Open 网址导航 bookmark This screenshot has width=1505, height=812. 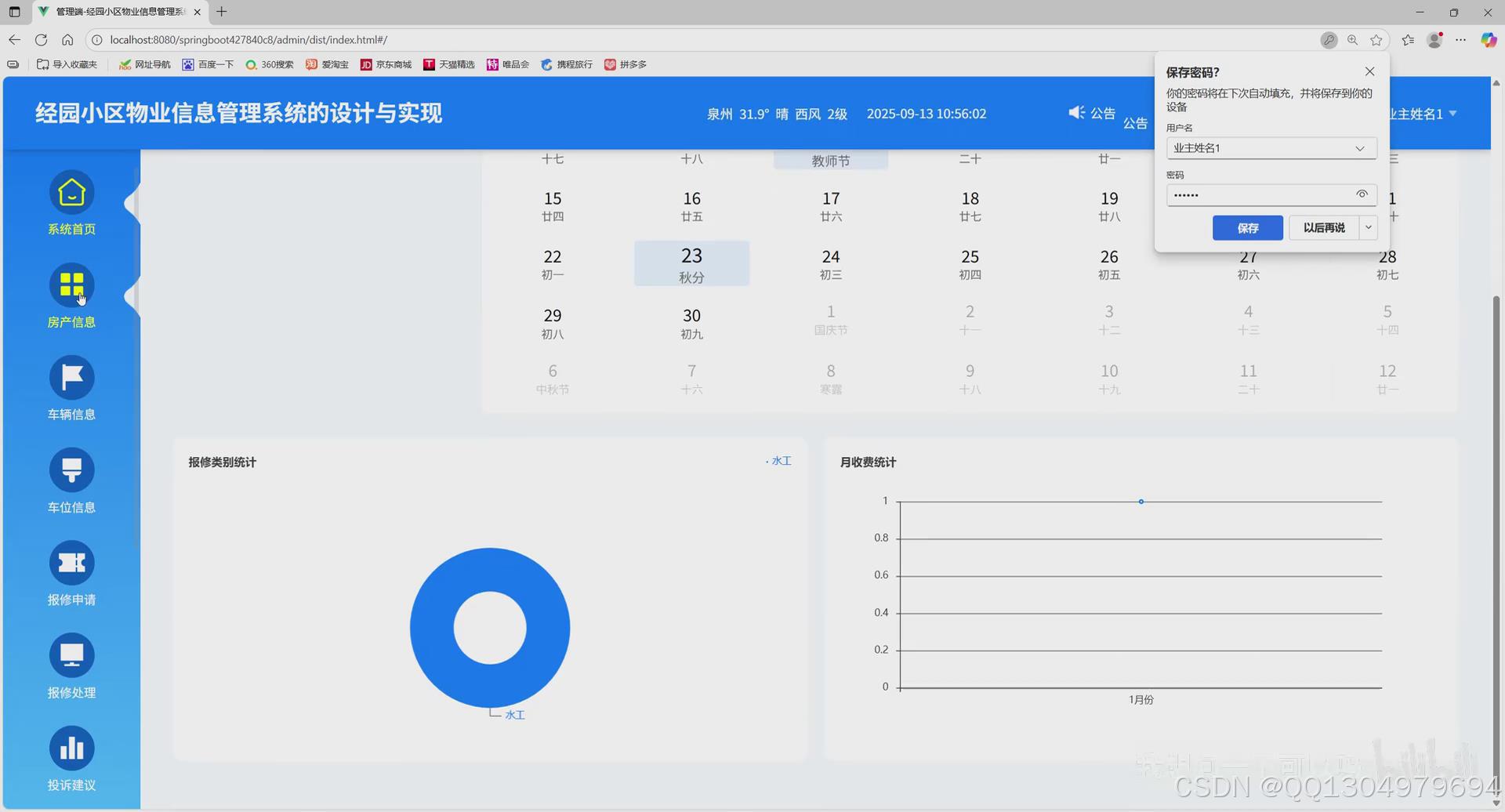(145, 64)
